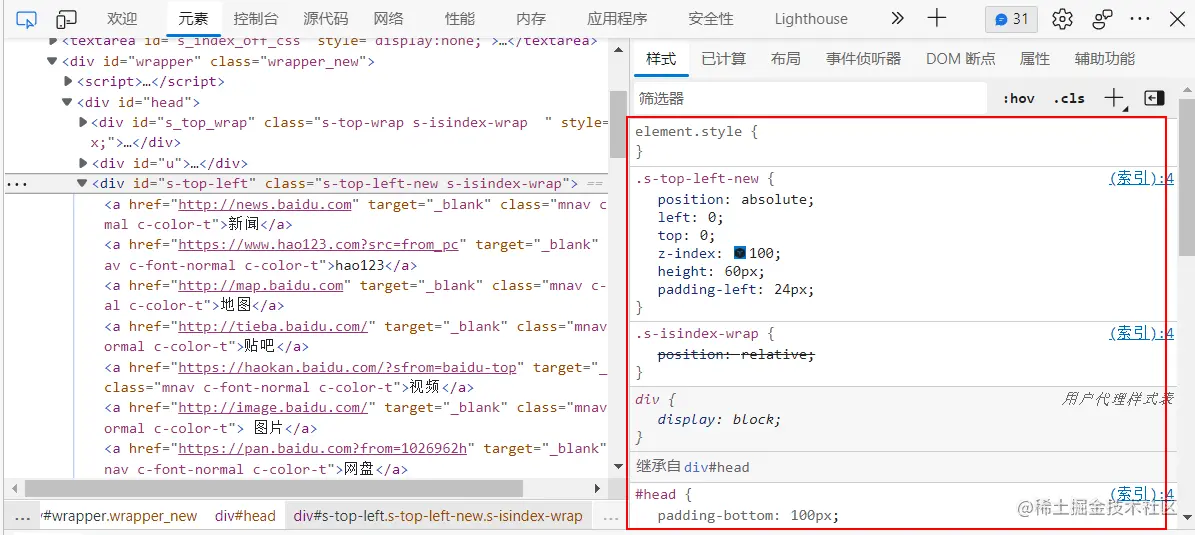Open the 事件侦听器 sub-tab
Image resolution: width=1195 pixels, height=535 pixels.
point(863,59)
